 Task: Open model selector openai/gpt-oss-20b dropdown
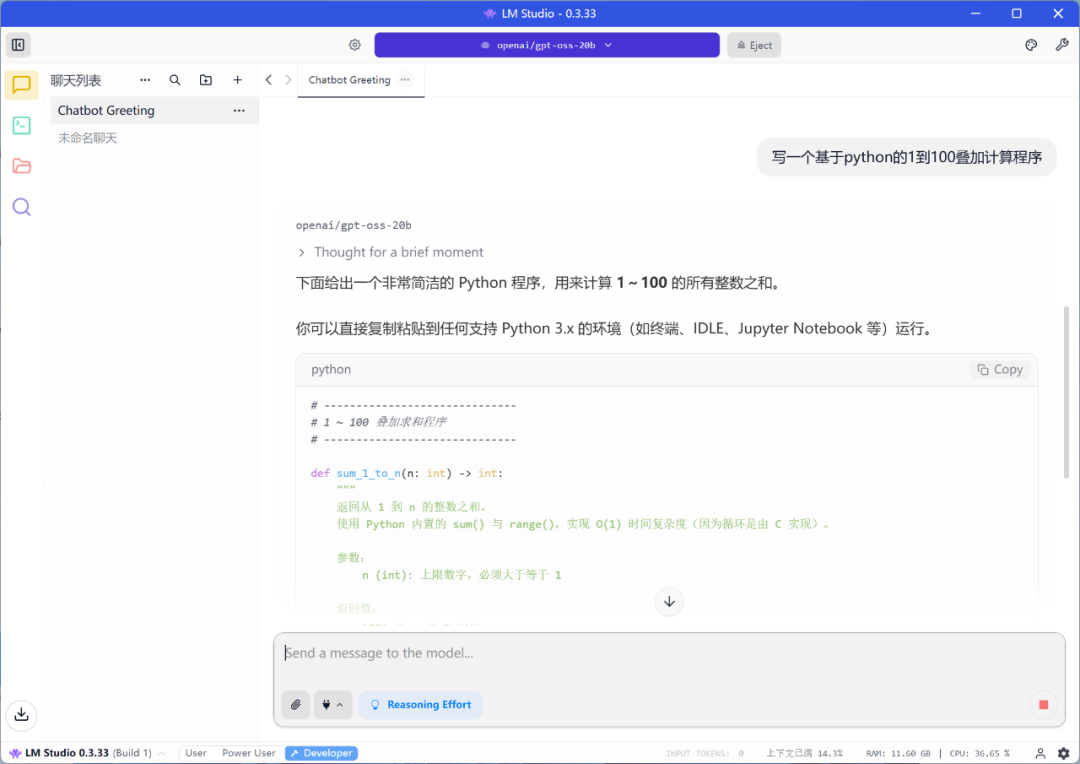tap(547, 45)
